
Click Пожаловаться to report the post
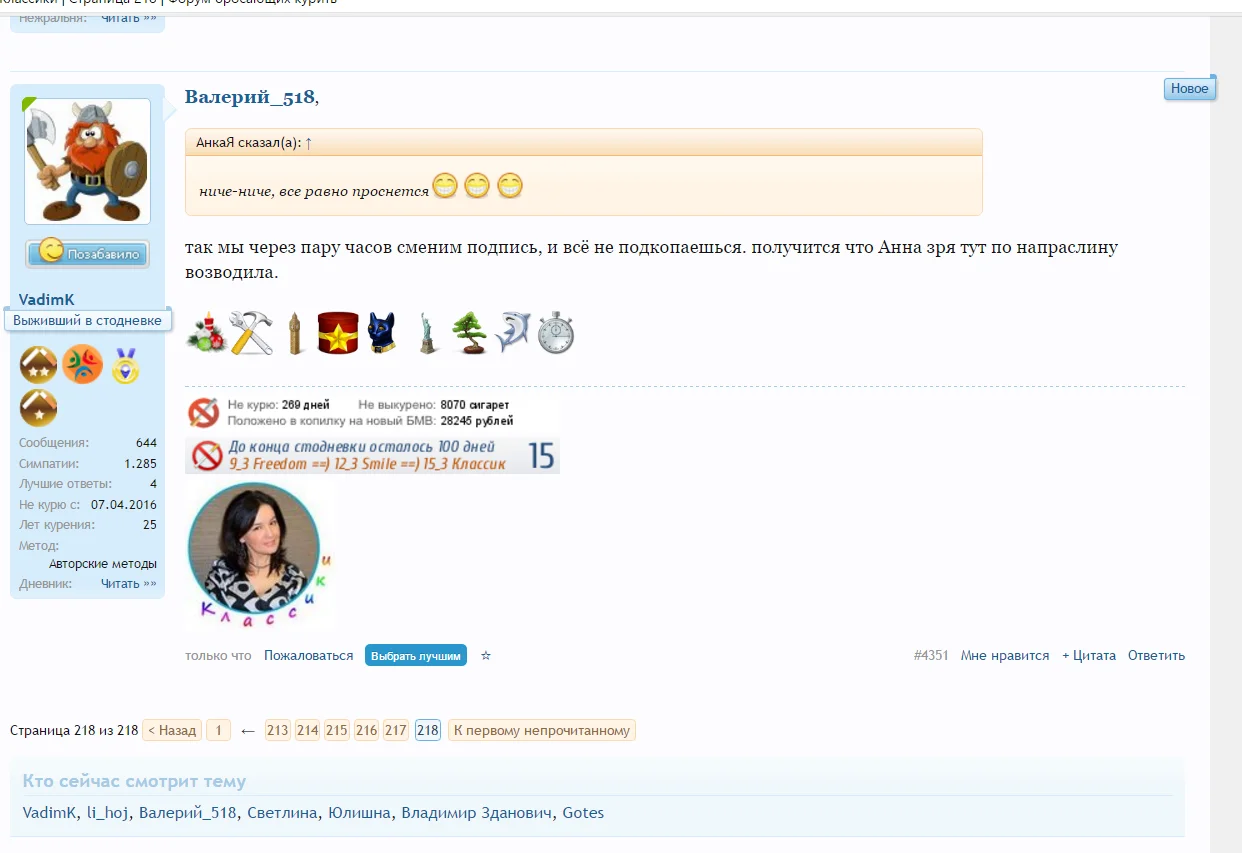click(x=308, y=656)
